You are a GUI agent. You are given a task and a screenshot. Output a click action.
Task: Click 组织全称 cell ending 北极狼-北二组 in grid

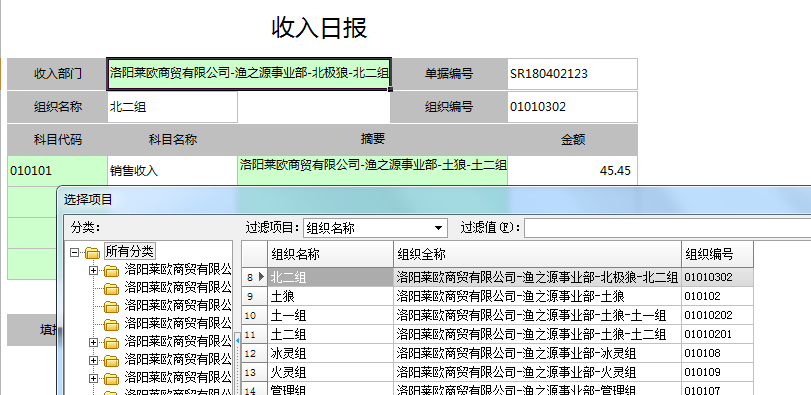[x=537, y=277]
